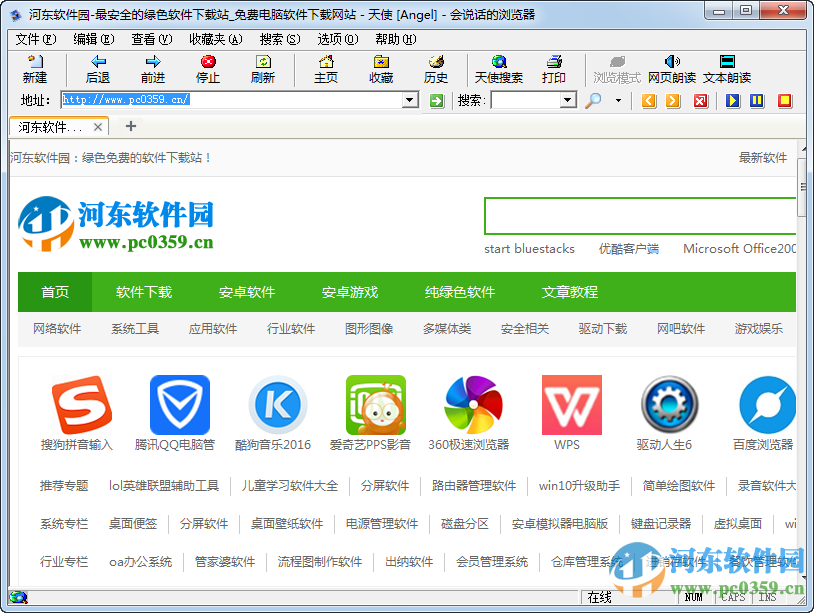Open the 文件 menu
The image size is (814, 613).
35,39
